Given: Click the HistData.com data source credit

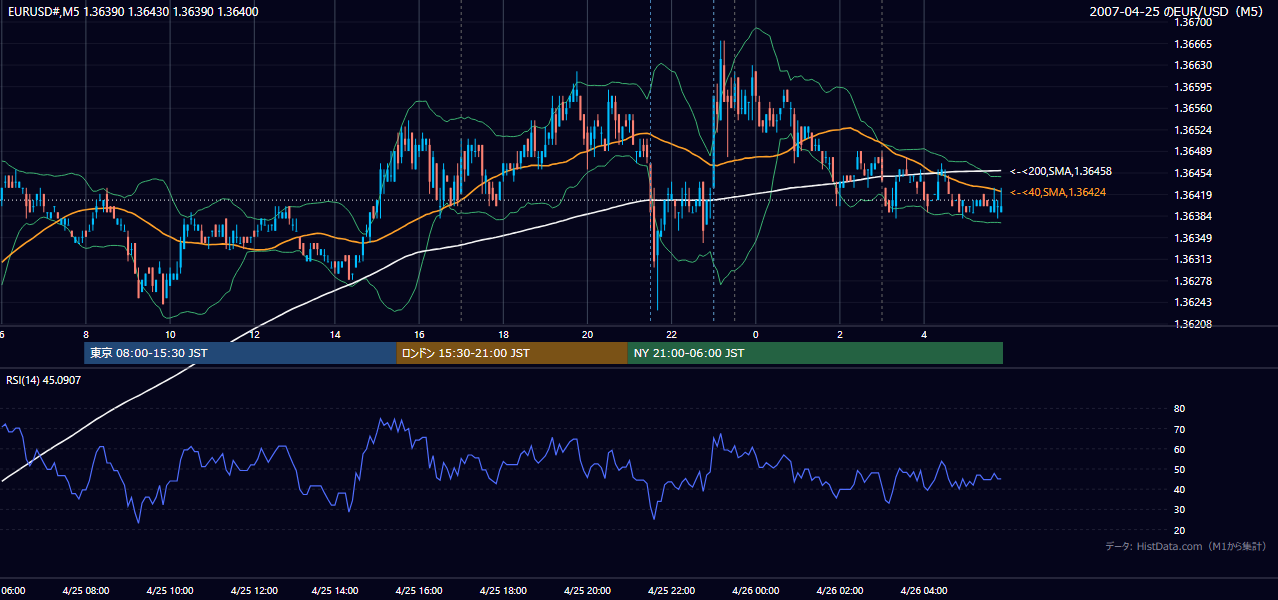Looking at the screenshot, I should (1186, 546).
